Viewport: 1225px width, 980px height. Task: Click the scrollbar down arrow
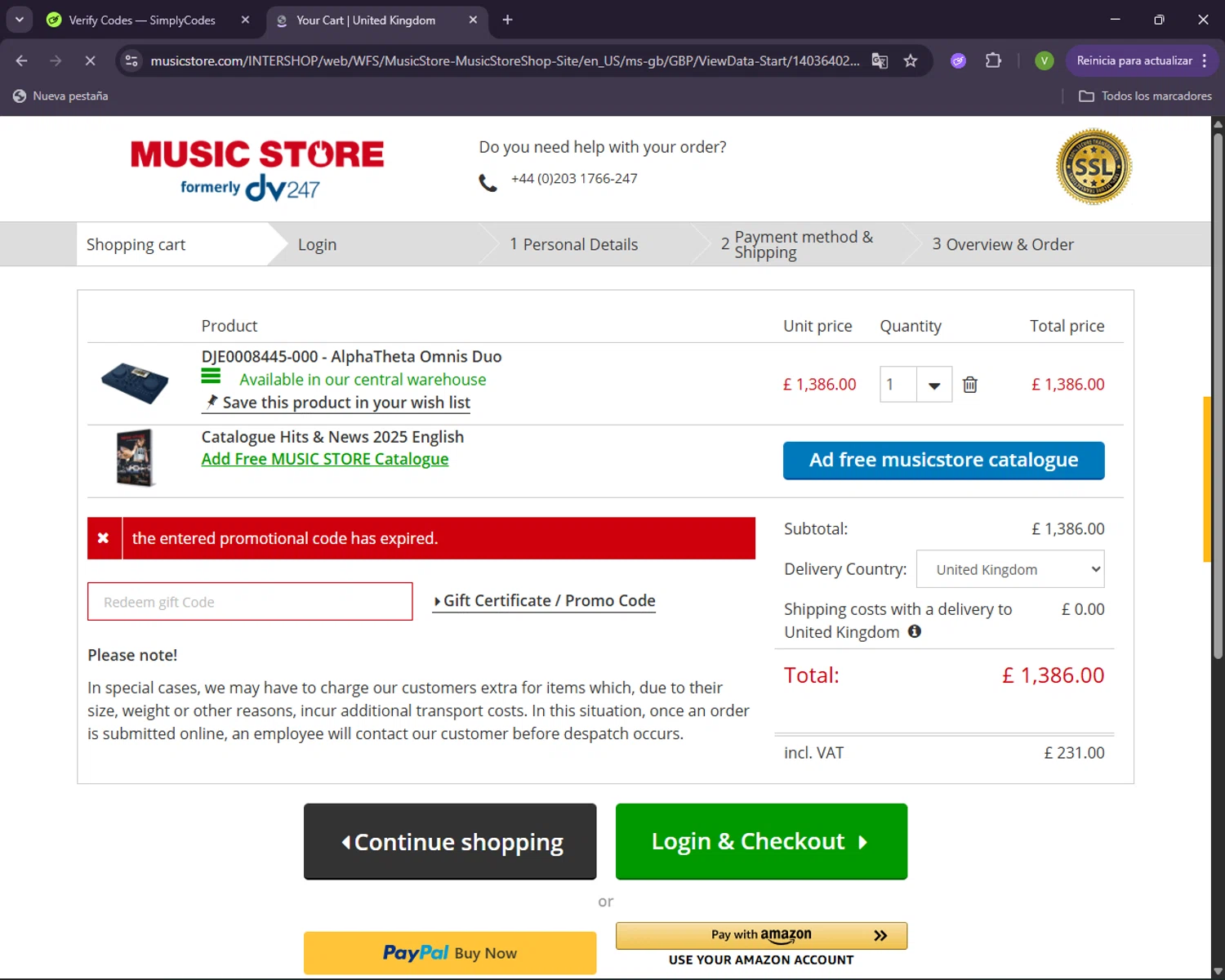click(x=1218, y=971)
